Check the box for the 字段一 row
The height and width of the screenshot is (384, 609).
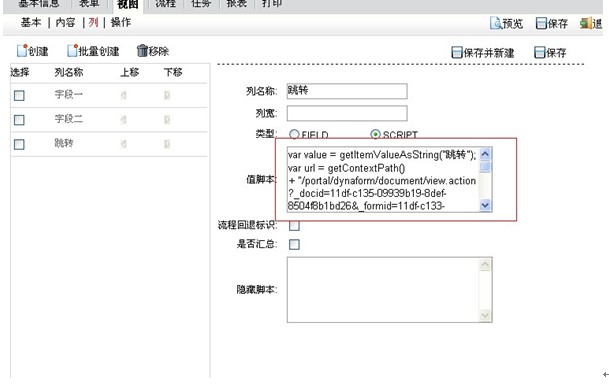pyautogui.click(x=19, y=96)
